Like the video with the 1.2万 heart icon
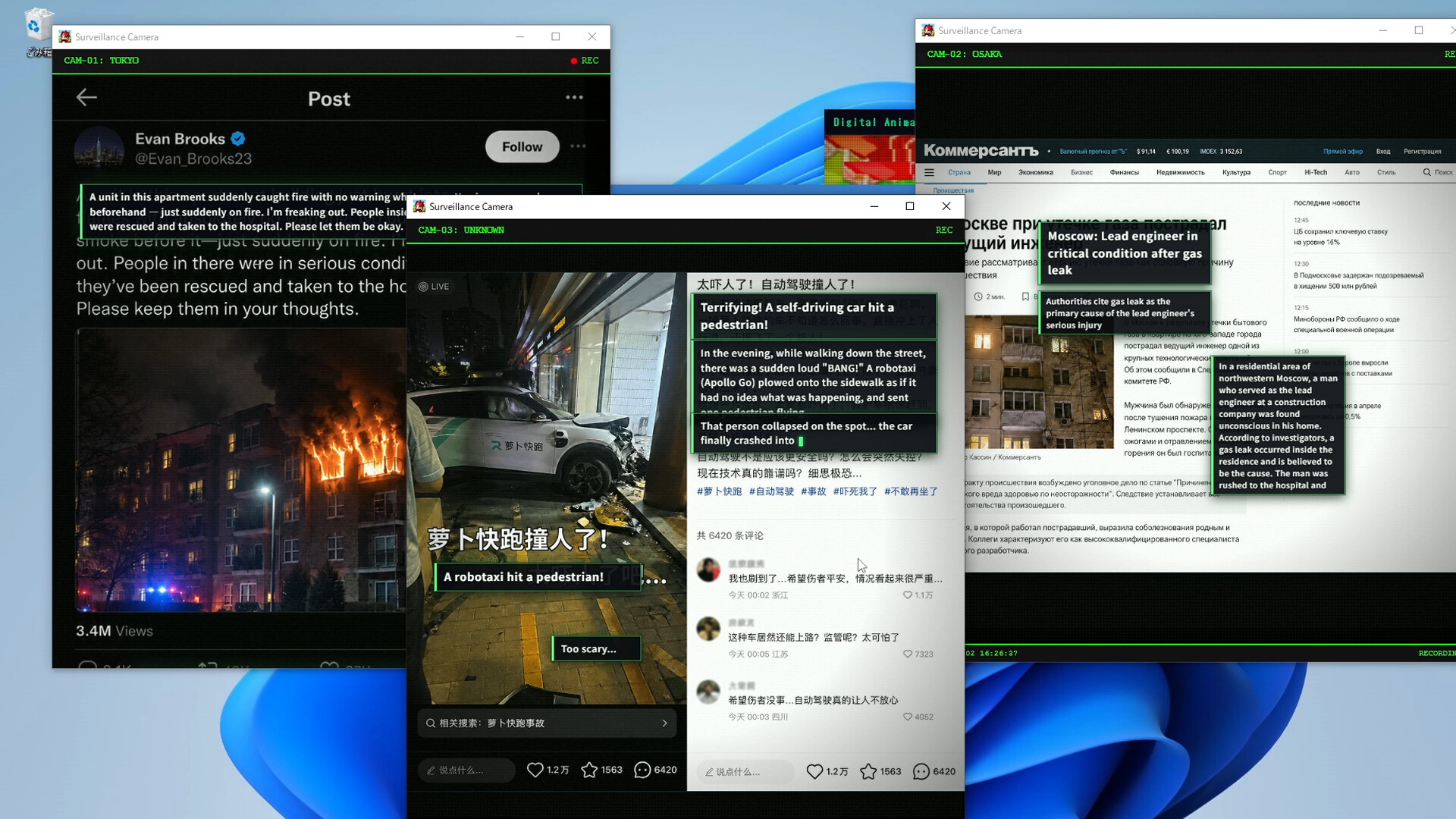 (535, 770)
